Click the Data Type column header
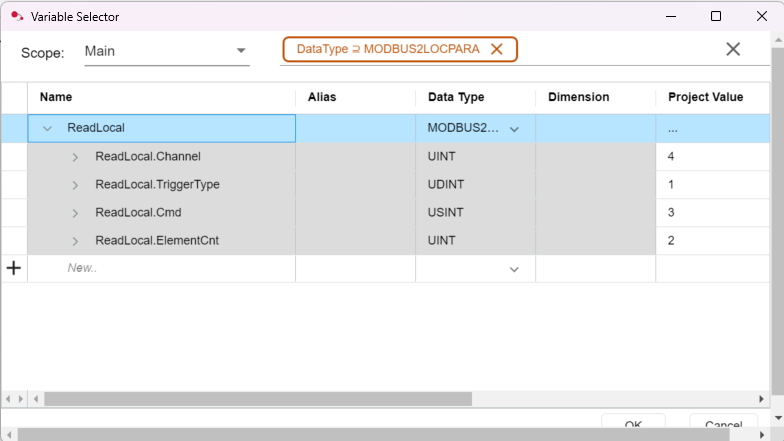Screen dimensions: 784x441 456,97
